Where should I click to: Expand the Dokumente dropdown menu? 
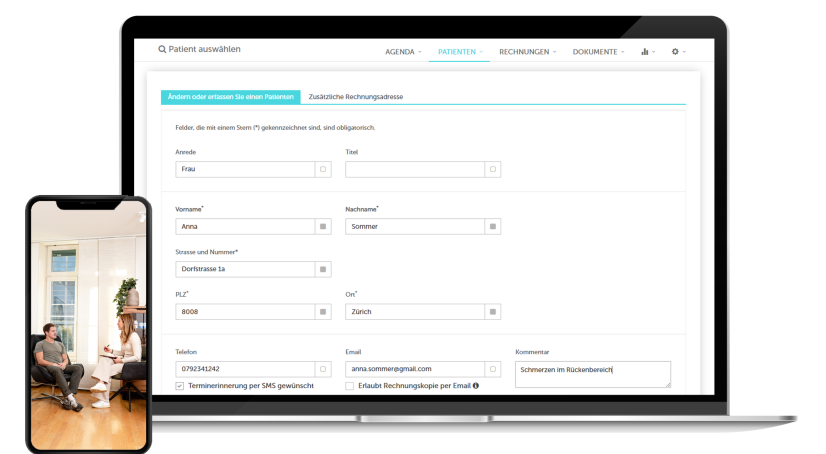pyautogui.click(x=598, y=51)
